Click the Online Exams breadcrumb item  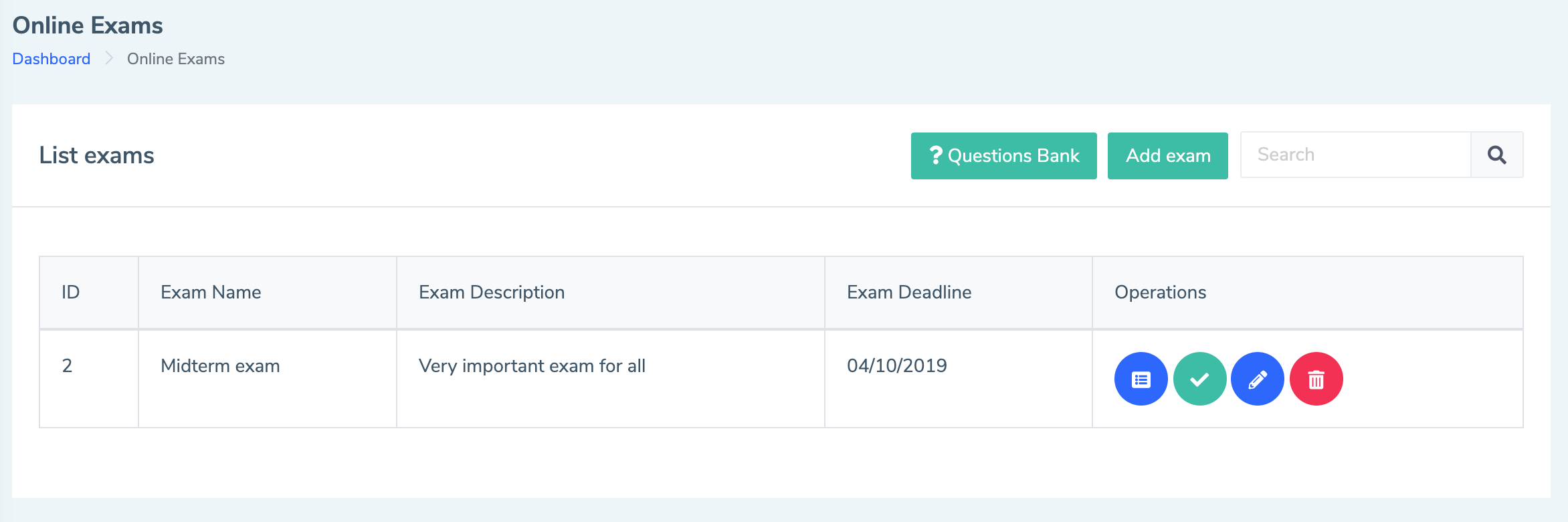click(176, 59)
